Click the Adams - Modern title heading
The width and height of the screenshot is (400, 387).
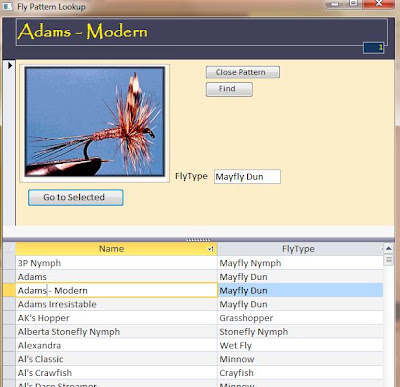[82, 32]
